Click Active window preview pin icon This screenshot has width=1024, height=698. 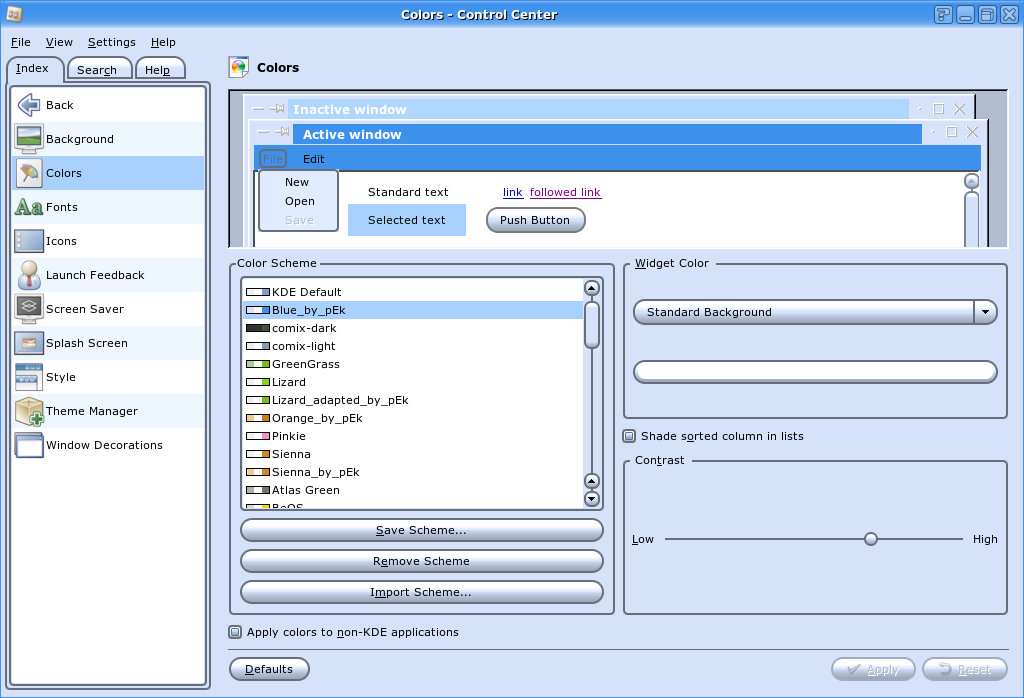point(282,132)
